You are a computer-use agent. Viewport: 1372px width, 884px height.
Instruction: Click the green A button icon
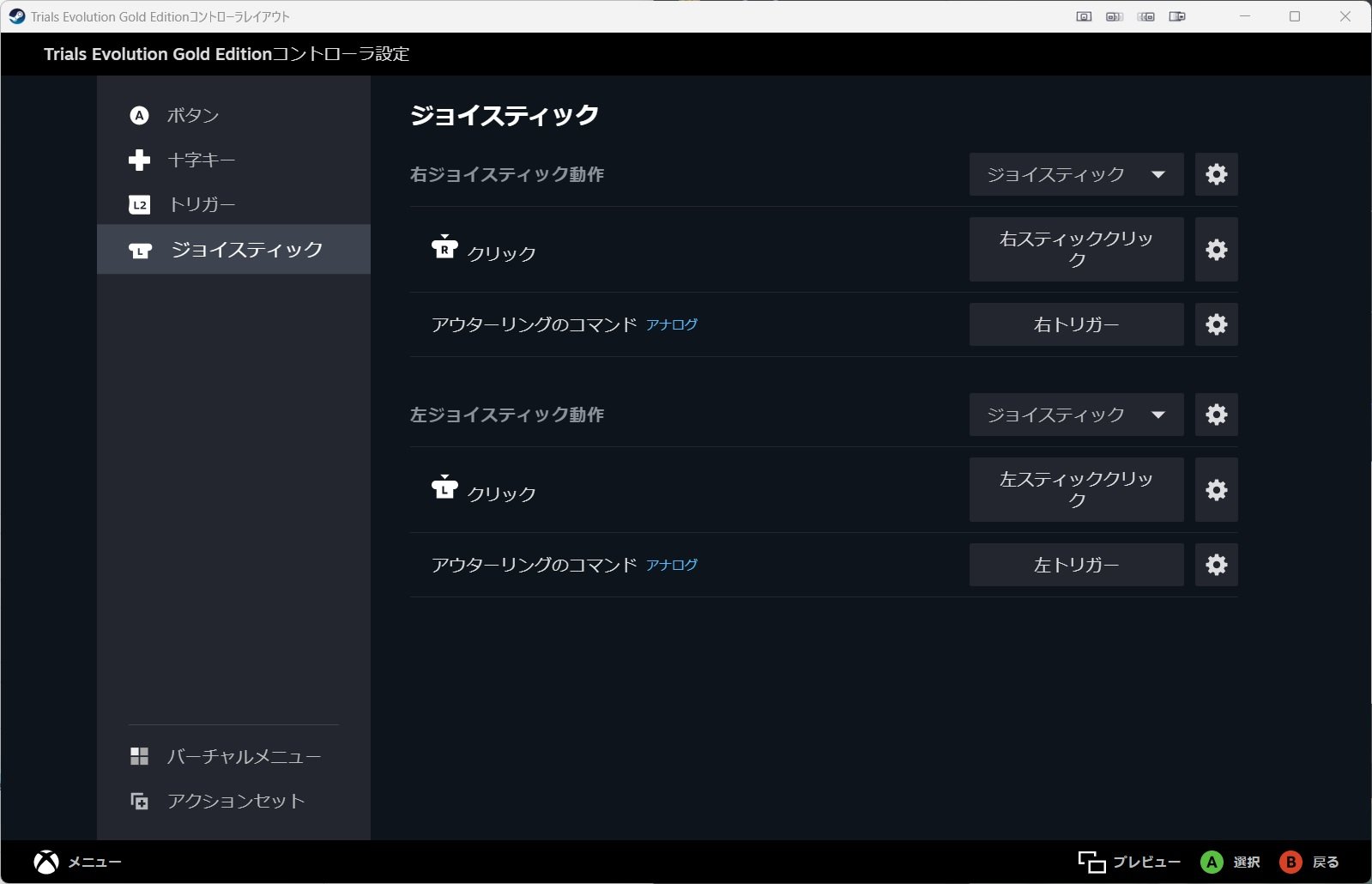click(x=1212, y=862)
